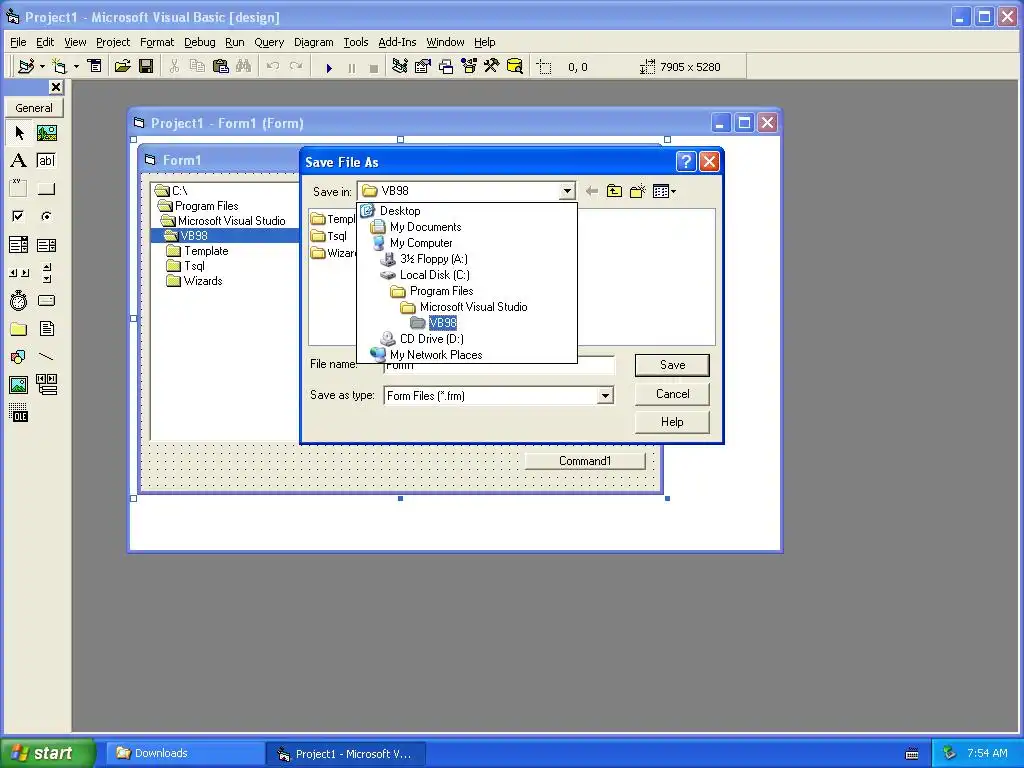
Task: Open the Save as type dropdown
Action: tap(605, 396)
